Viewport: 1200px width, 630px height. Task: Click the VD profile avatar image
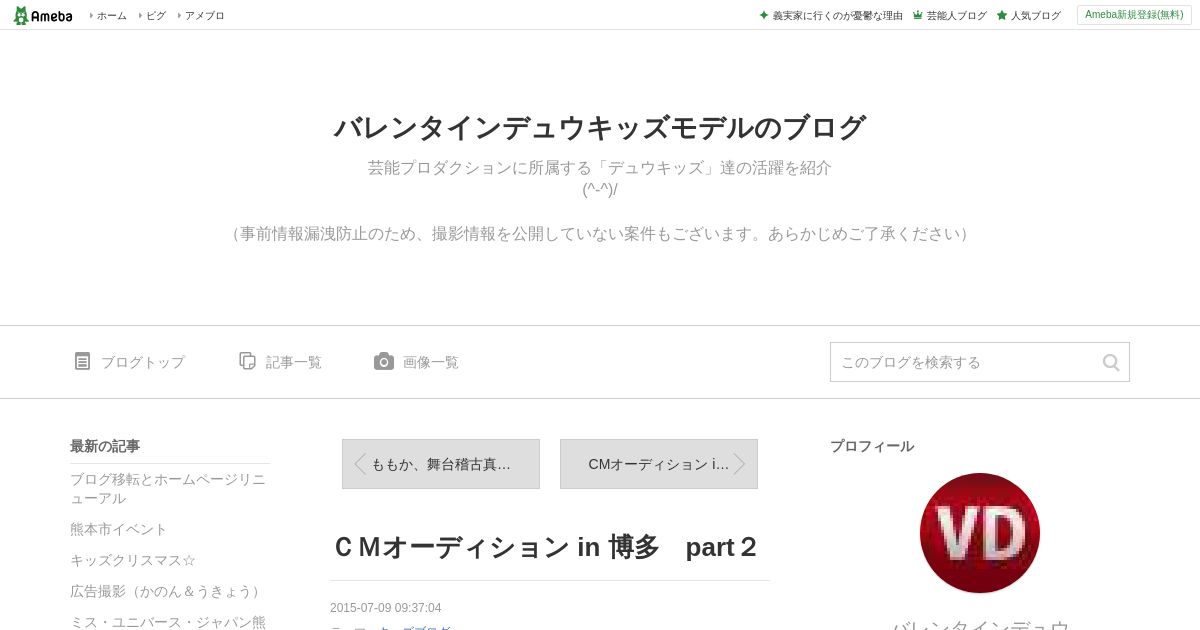click(x=980, y=533)
